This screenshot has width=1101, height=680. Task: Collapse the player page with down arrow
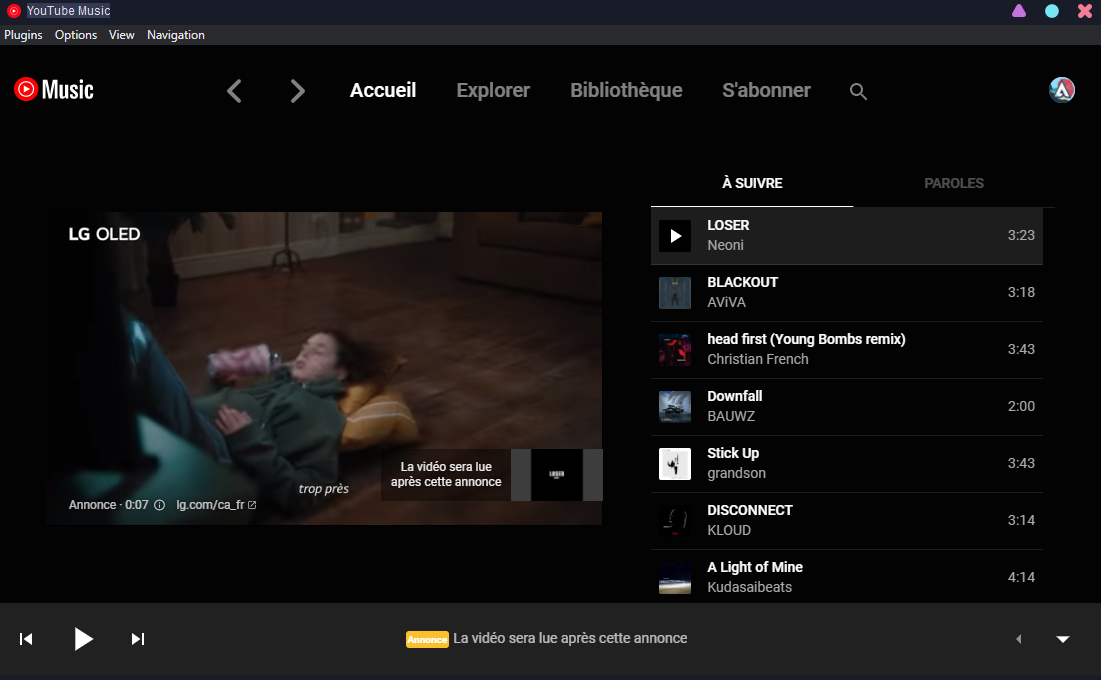click(1063, 639)
